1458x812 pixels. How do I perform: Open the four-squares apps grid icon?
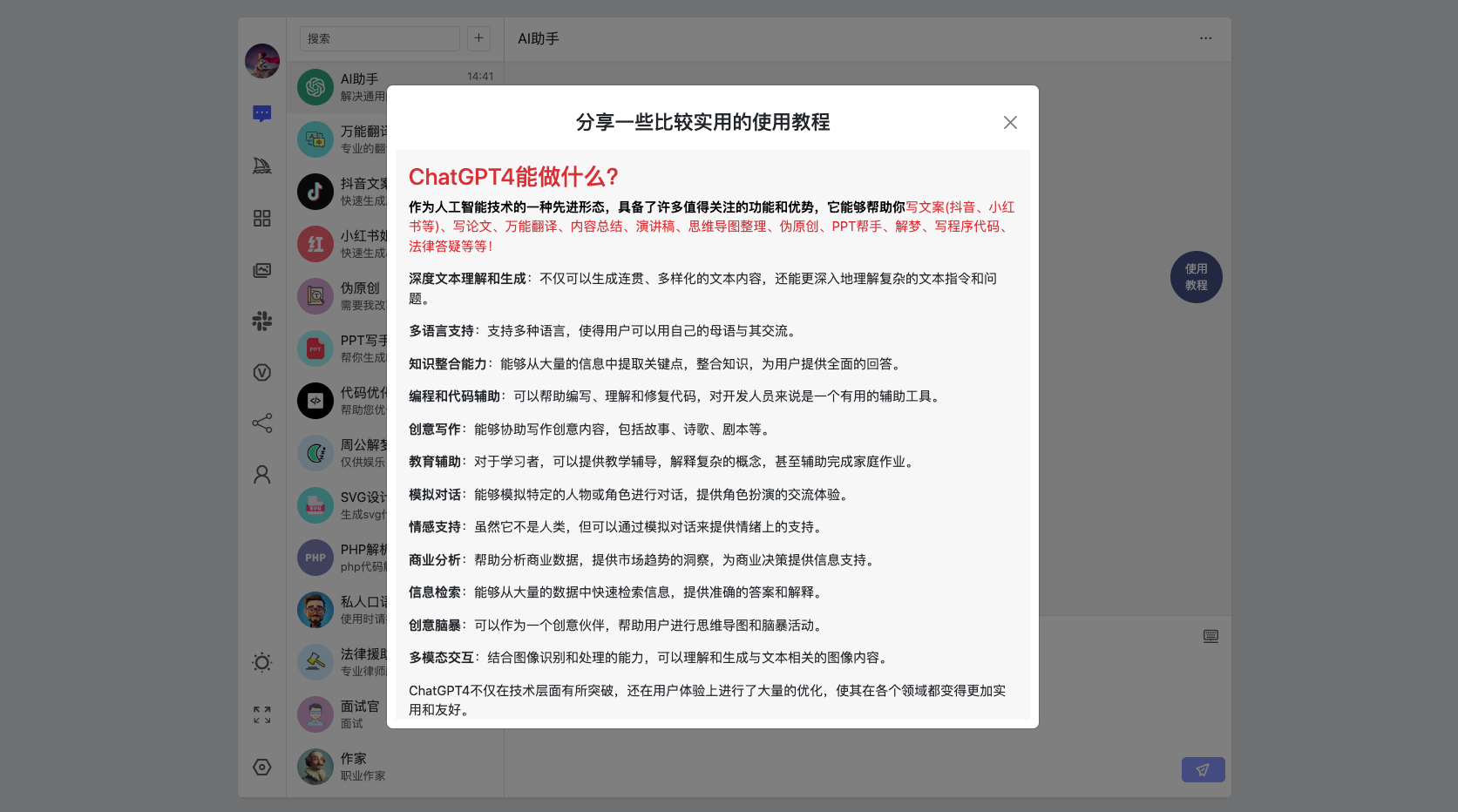(x=262, y=218)
